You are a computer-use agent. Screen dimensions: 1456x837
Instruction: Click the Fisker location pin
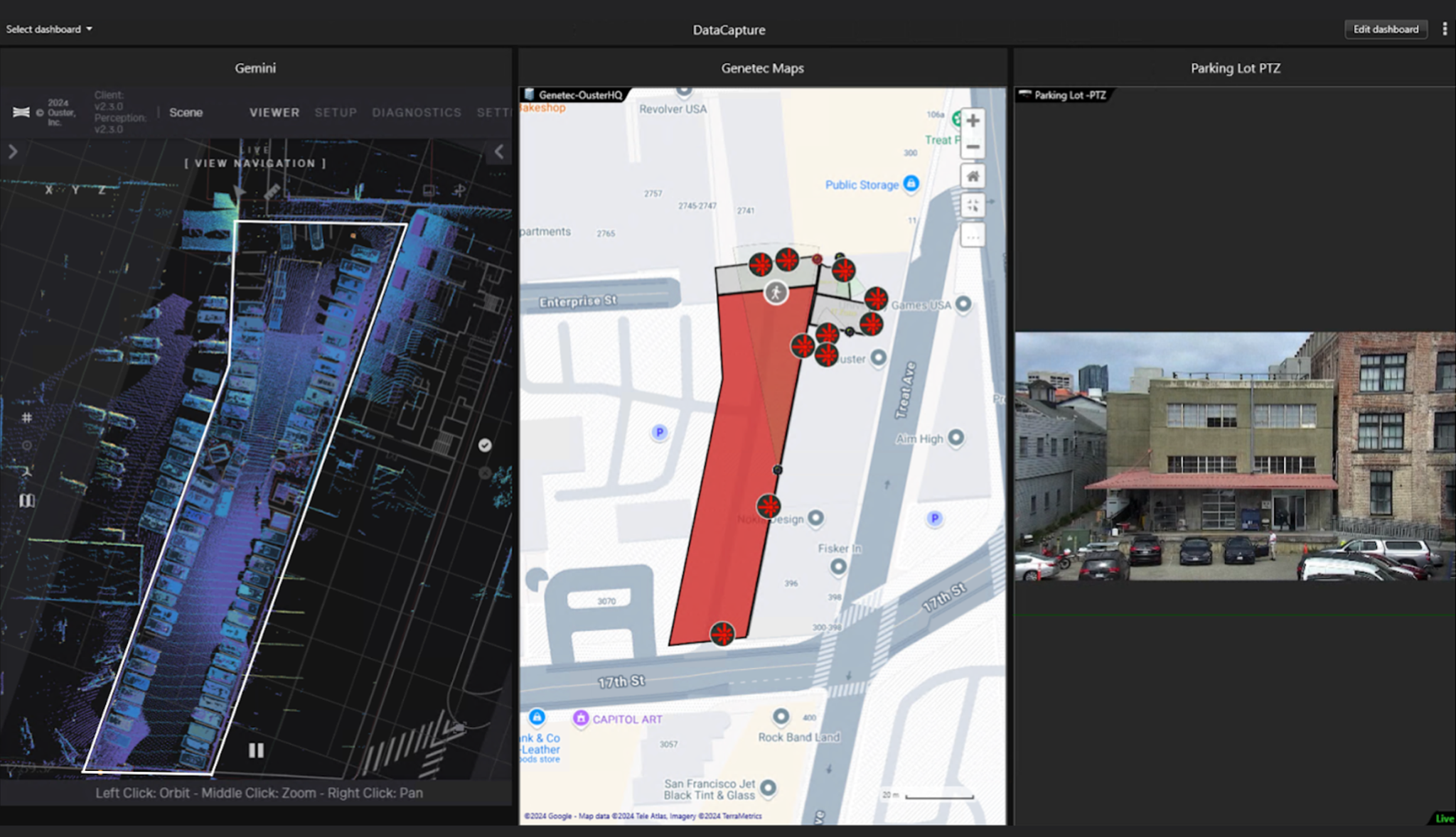(839, 566)
